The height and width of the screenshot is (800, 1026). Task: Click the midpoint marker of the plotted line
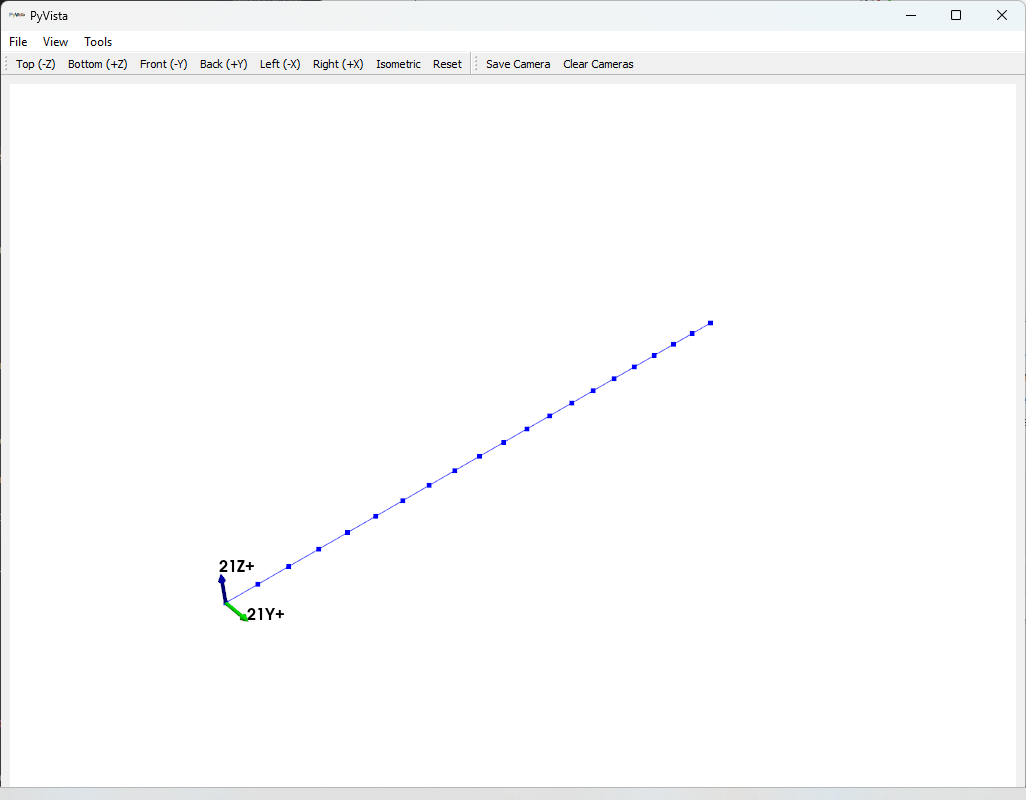click(478, 454)
